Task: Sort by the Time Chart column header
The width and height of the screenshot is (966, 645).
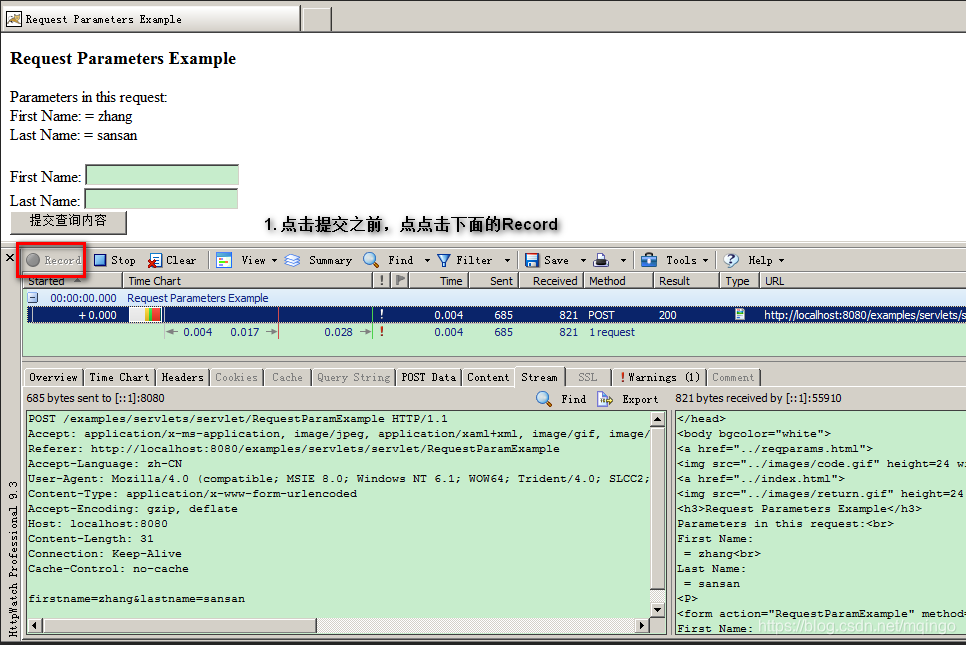Action: pyautogui.click(x=247, y=281)
